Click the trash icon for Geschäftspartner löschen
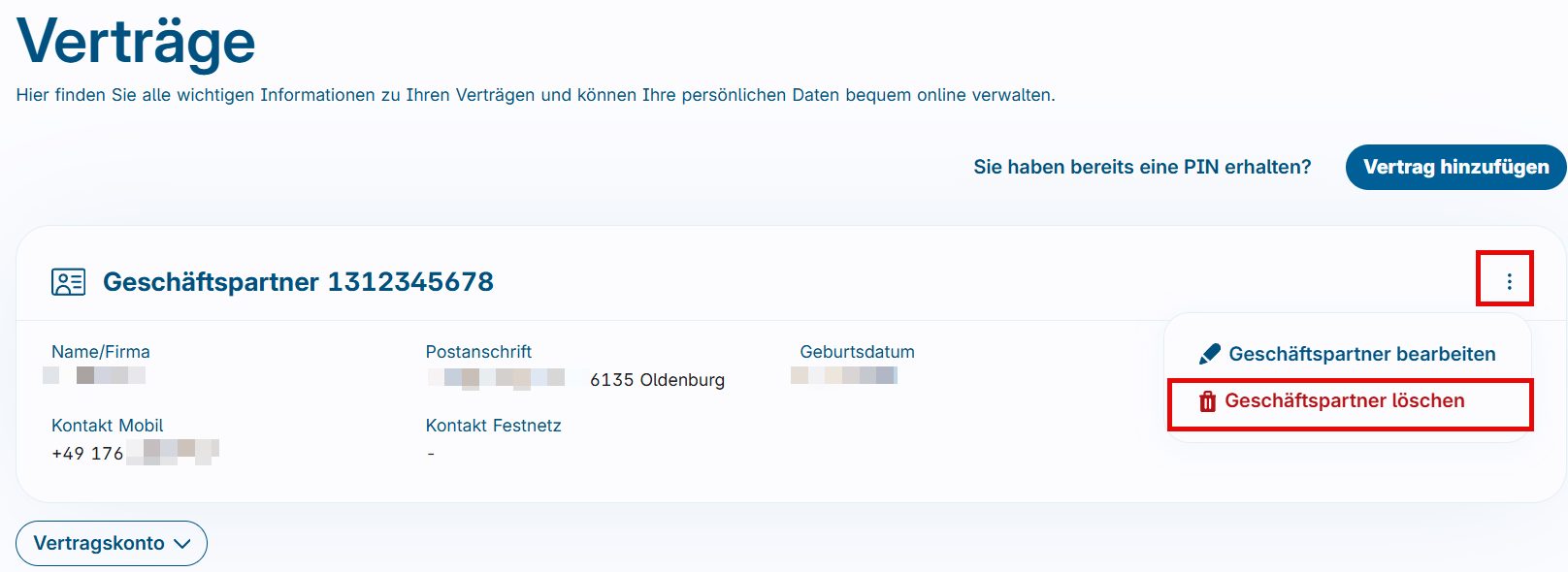 pos(1207,401)
